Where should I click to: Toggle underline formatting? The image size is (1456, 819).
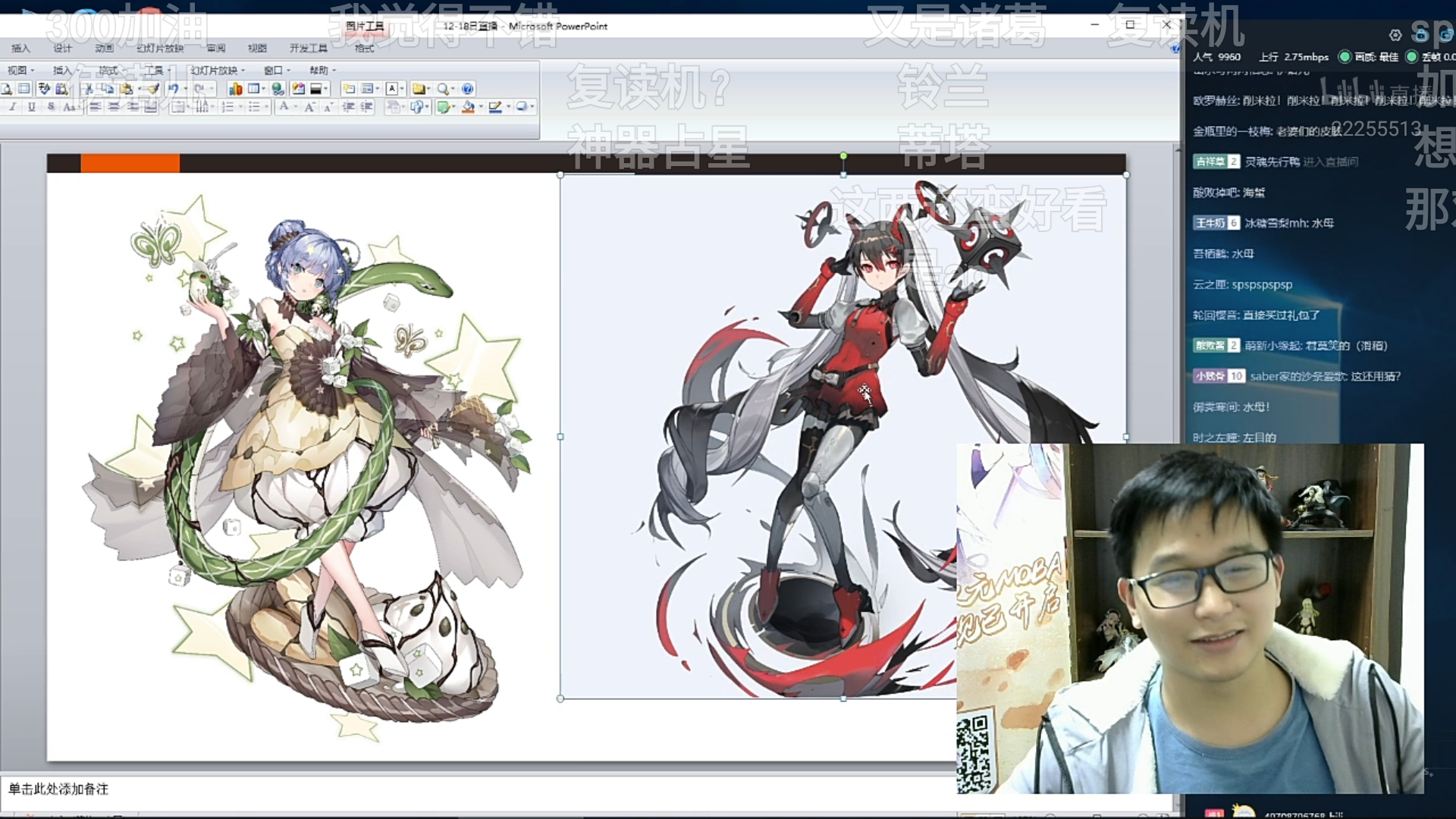pyautogui.click(x=31, y=107)
